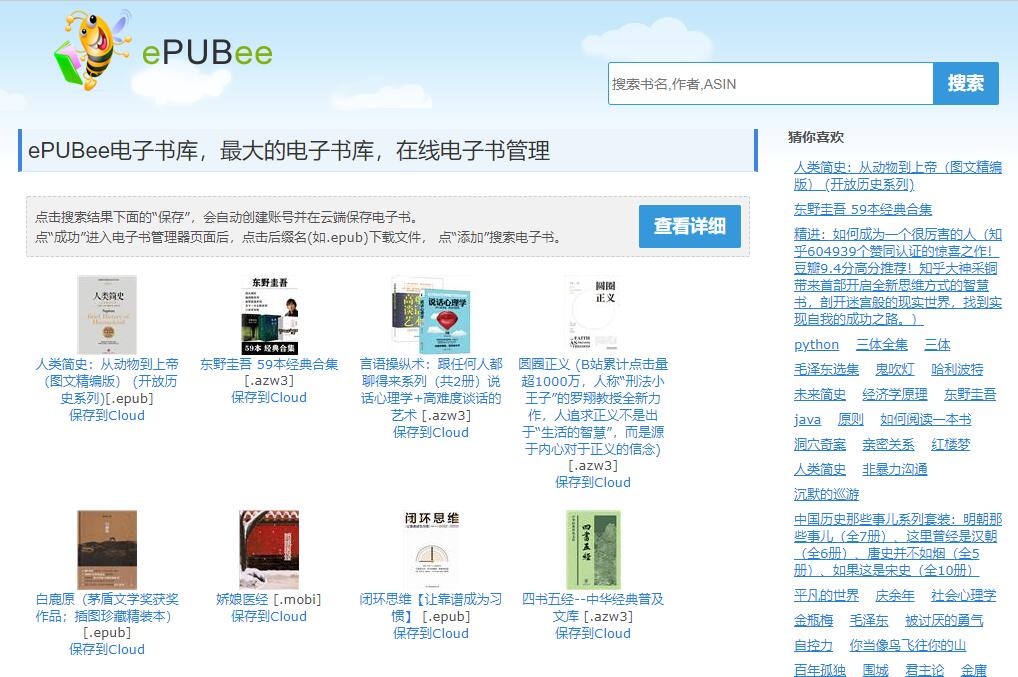Image resolution: width=1018 pixels, height=677 pixels.
Task: Save 东野圭吾 59本经典合集 to Cloud
Action: coord(269,397)
